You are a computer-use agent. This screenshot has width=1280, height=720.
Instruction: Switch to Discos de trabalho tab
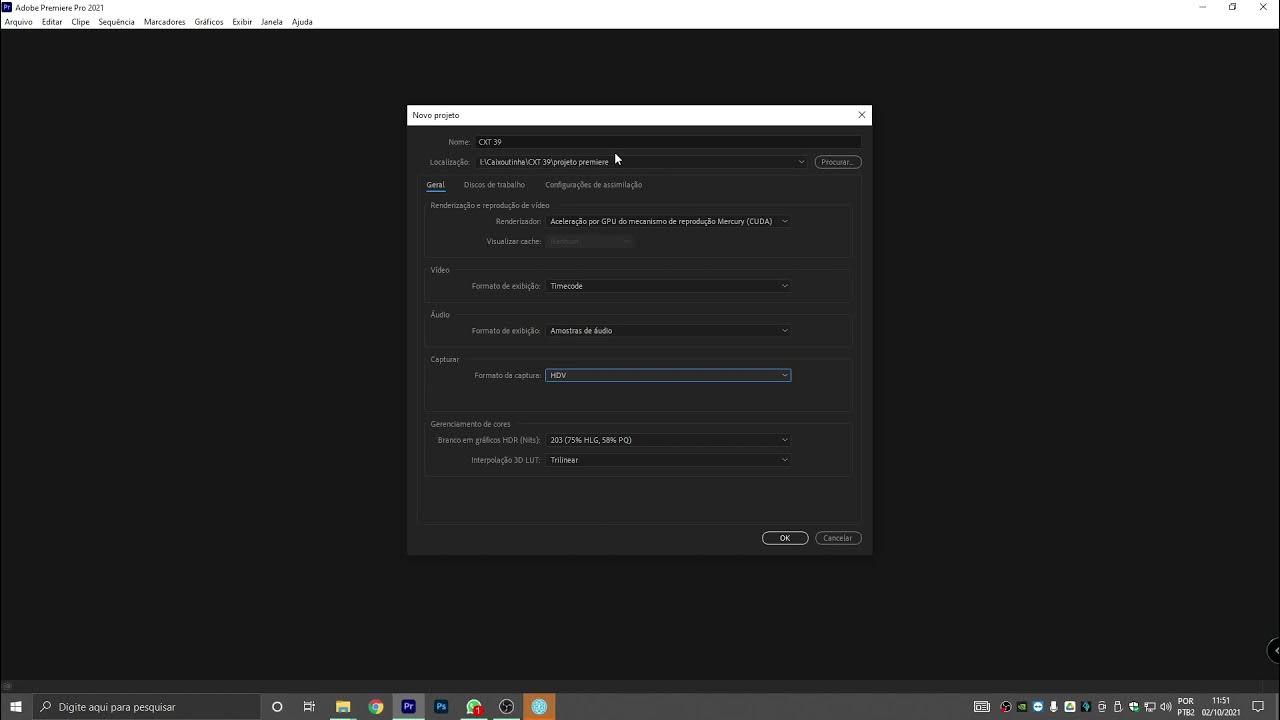[494, 185]
